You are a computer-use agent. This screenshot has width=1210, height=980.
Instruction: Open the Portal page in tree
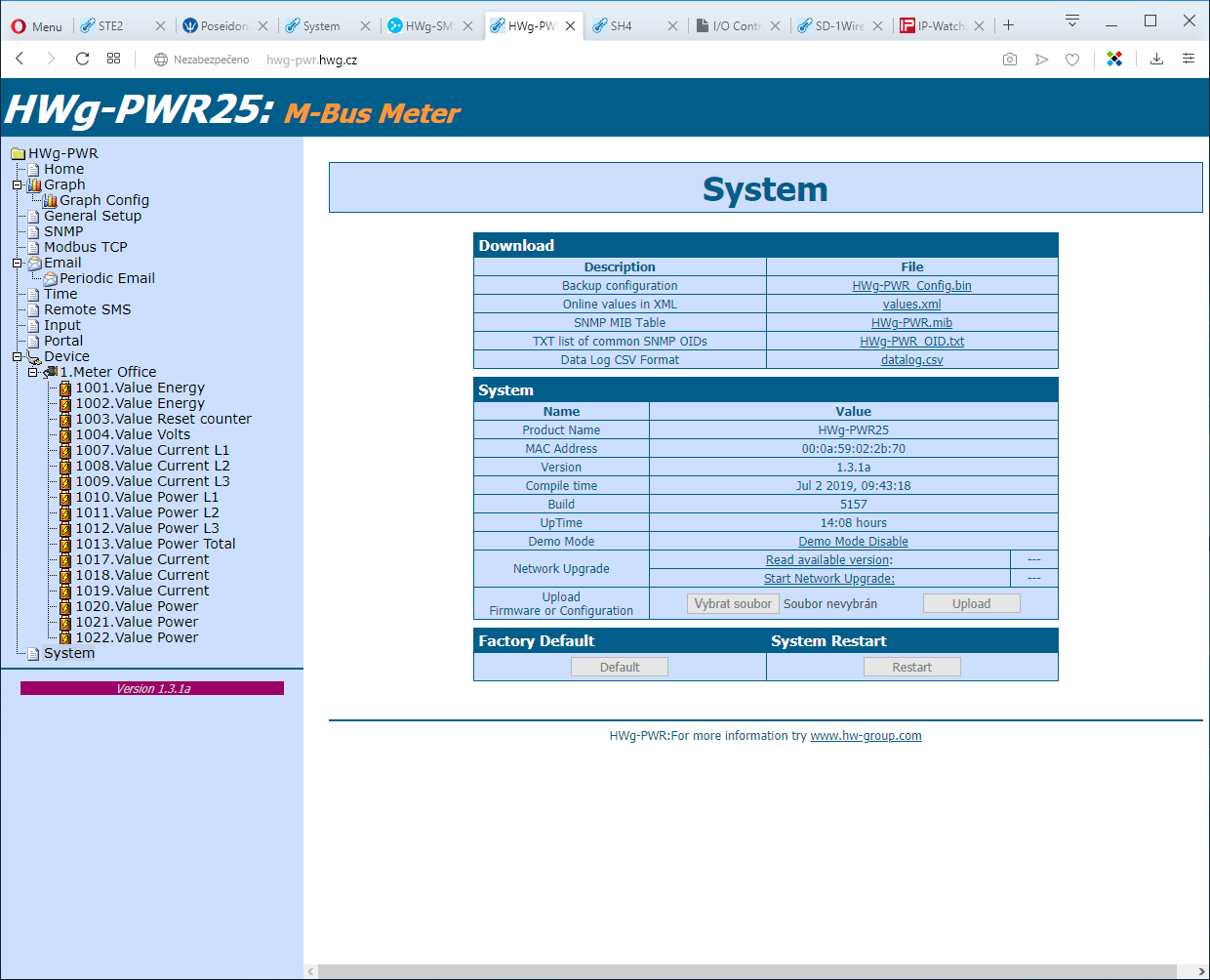tap(63, 341)
